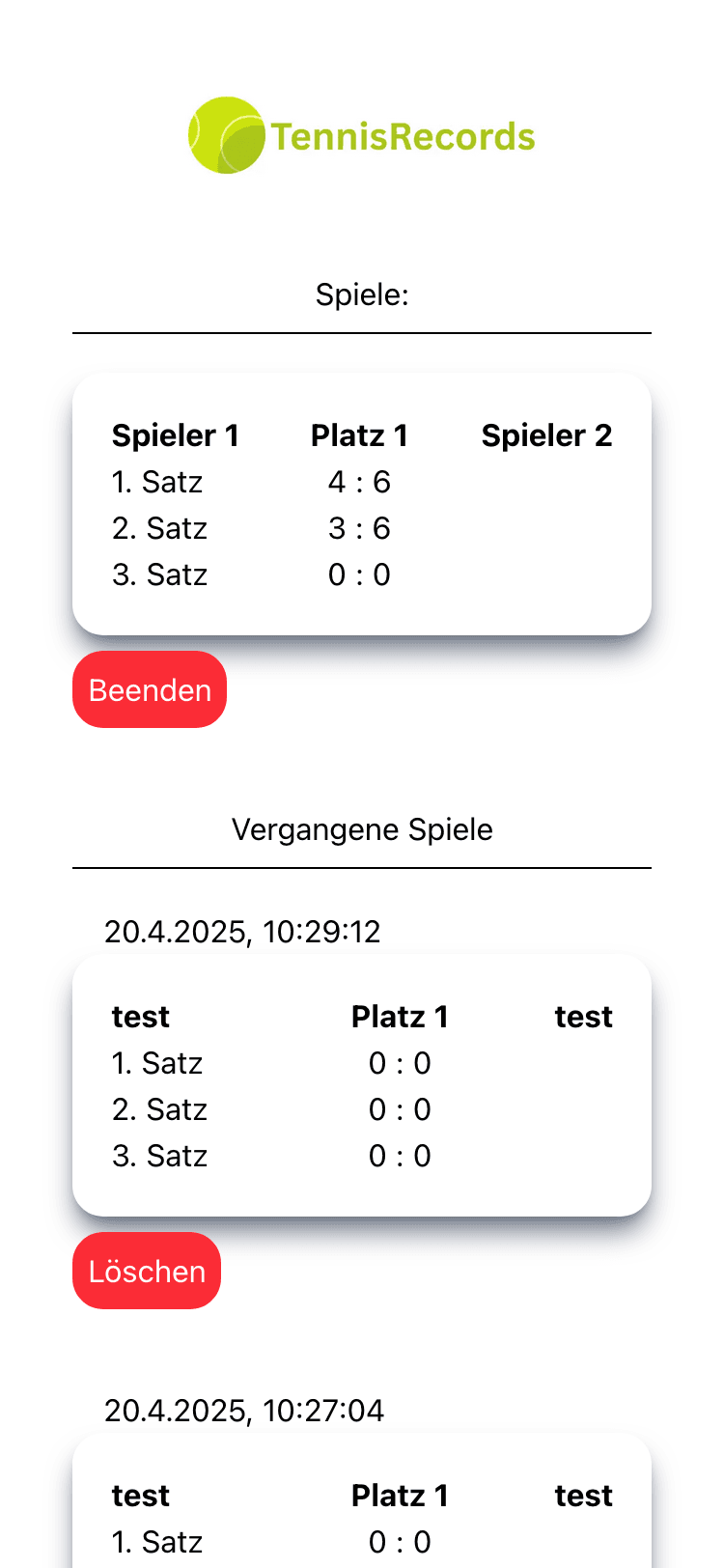Click the Vergangene Spiele section heading
724x1568 pixels.
click(362, 829)
